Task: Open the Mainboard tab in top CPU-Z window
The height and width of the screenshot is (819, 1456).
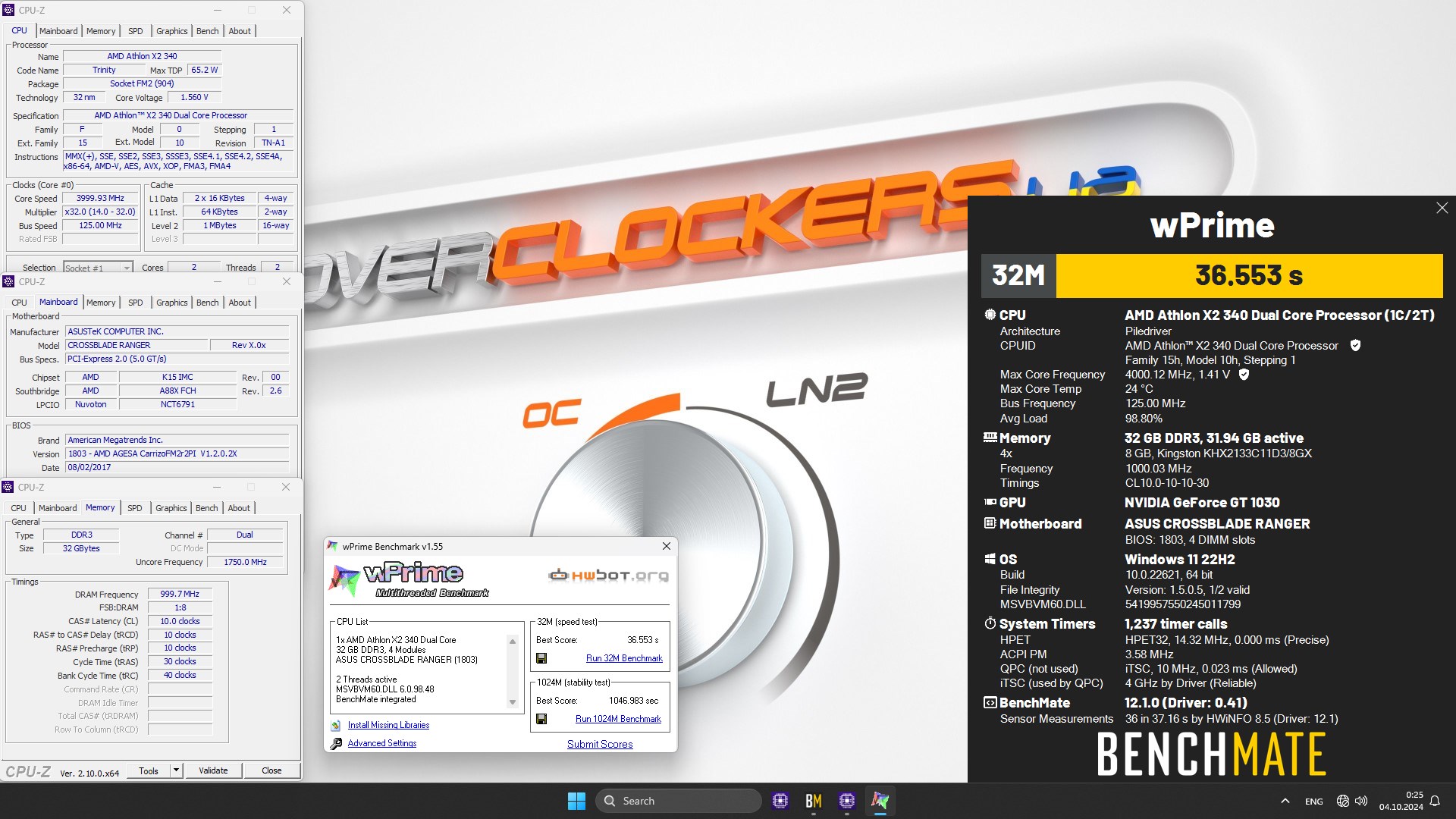Action: [x=58, y=31]
